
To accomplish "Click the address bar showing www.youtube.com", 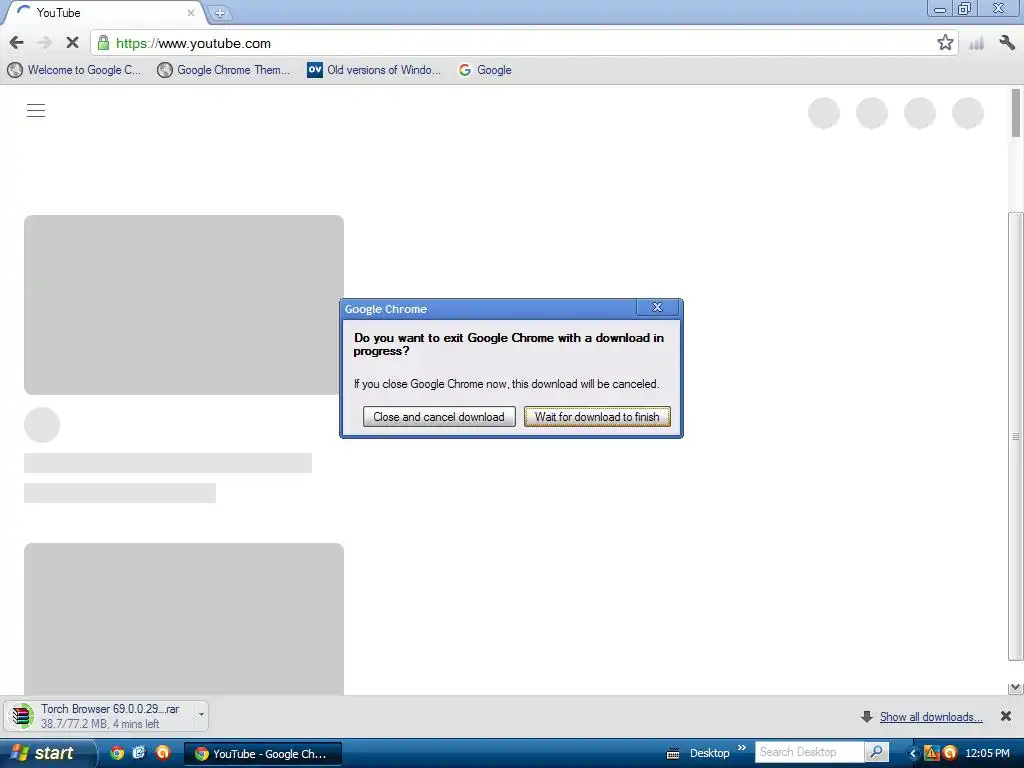I will [x=522, y=43].
